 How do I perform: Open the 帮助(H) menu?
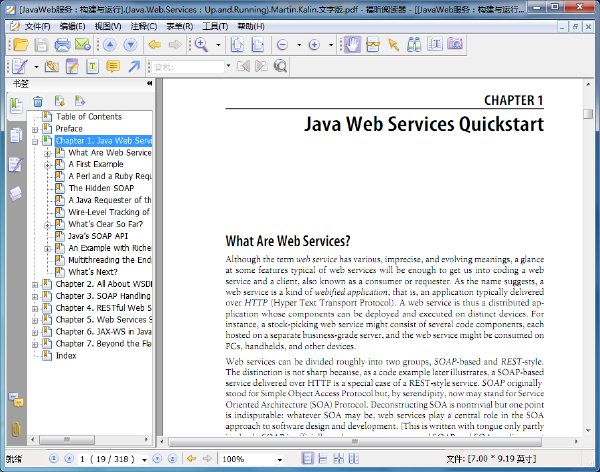tap(251, 26)
